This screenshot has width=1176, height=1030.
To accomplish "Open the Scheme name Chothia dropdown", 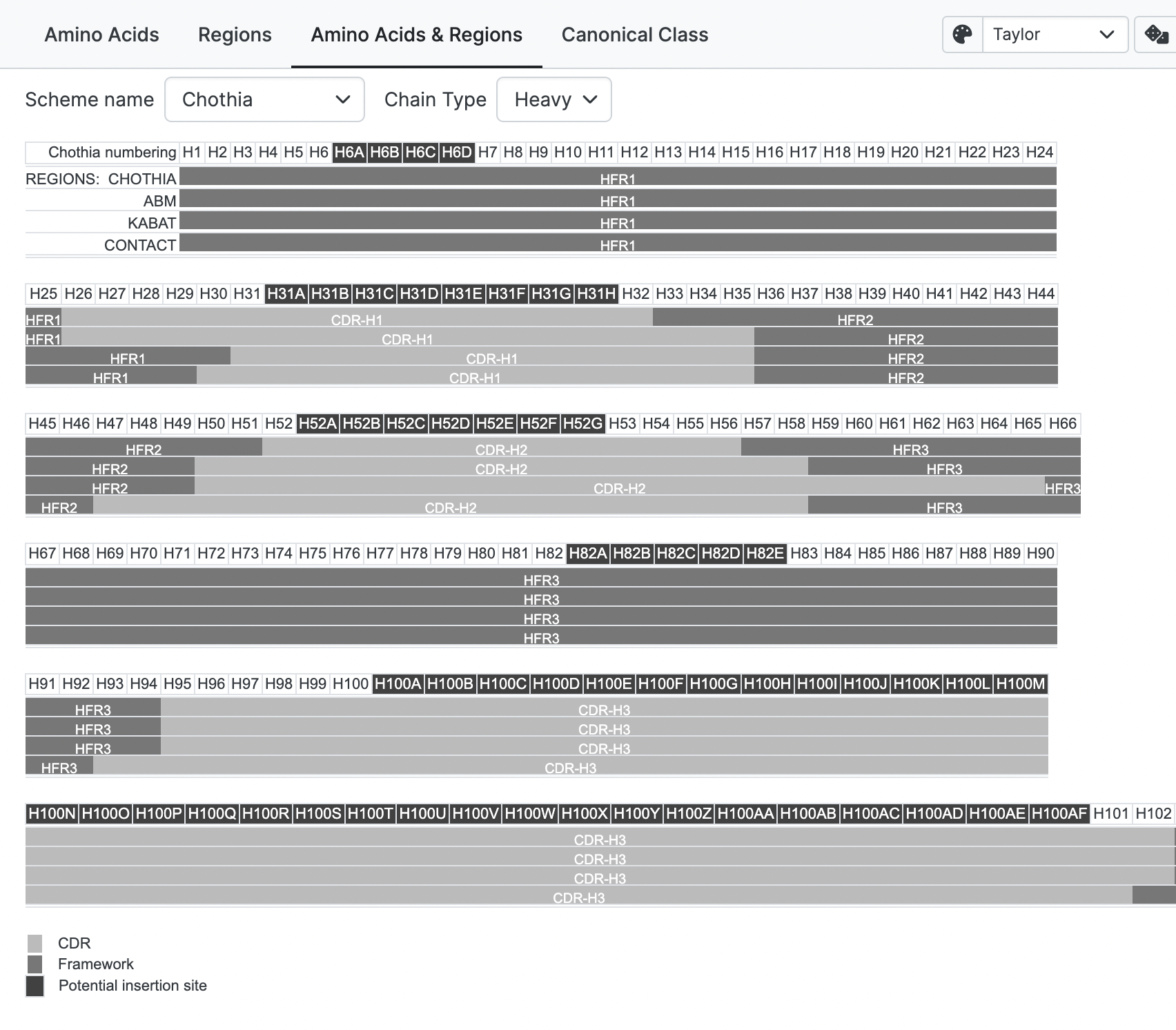I will pos(265,99).
